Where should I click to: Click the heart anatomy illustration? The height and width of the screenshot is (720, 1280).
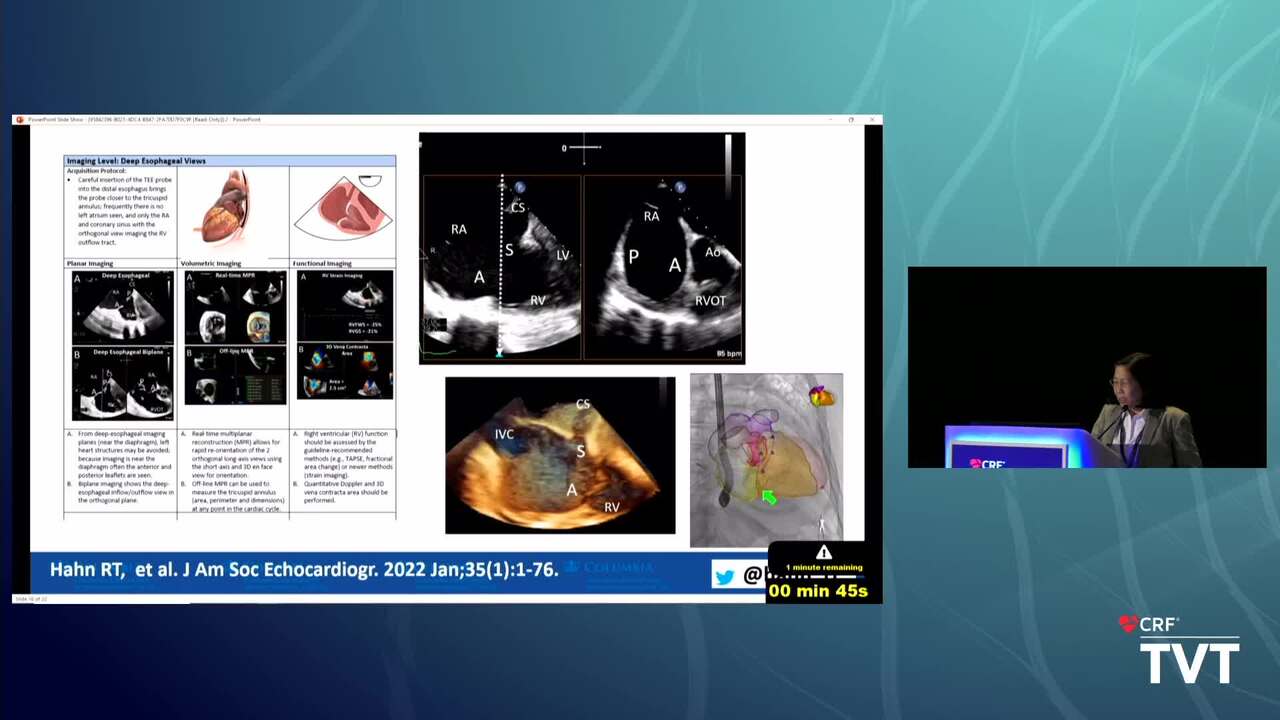225,207
